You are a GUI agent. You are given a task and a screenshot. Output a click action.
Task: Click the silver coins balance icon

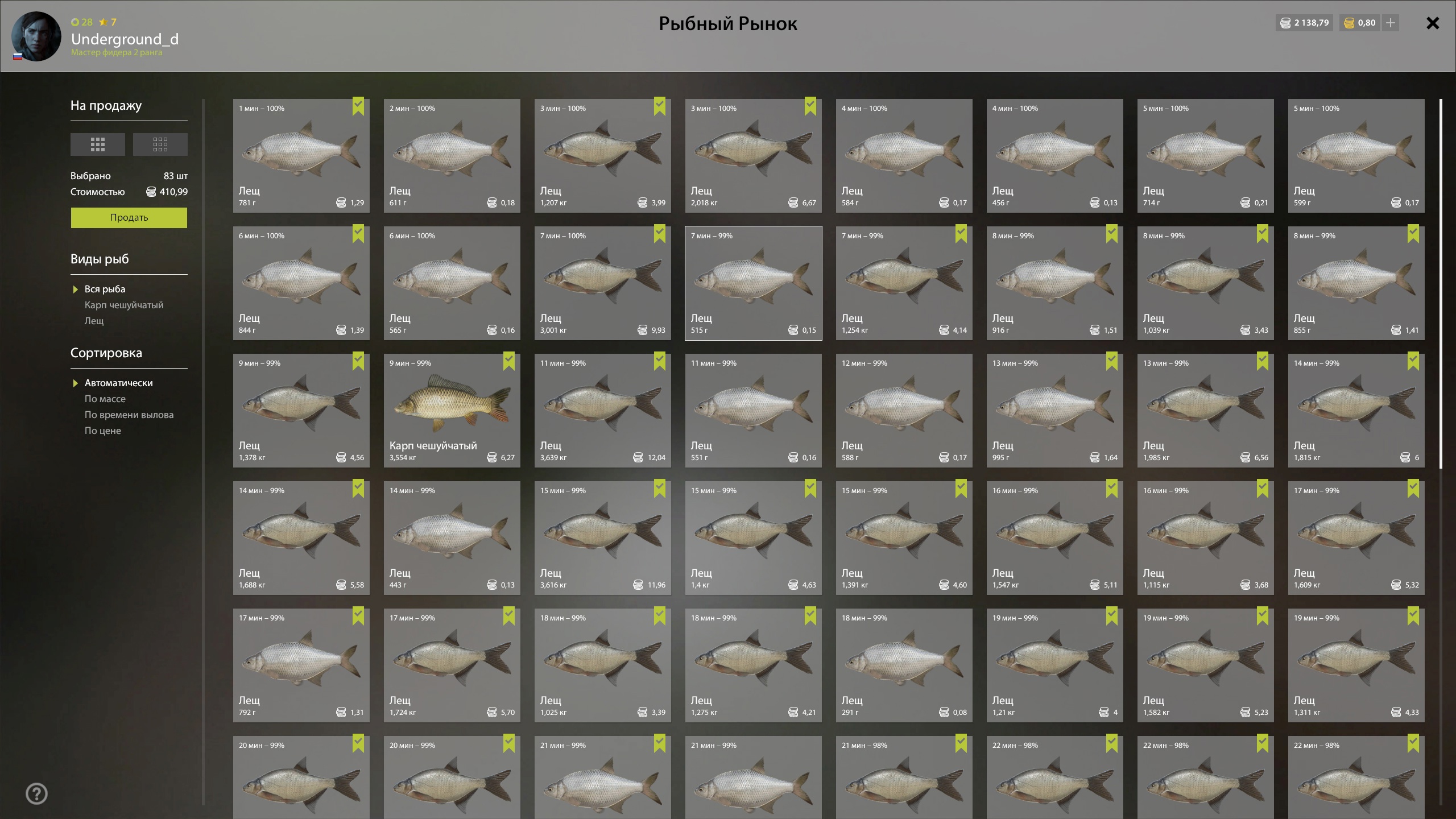pos(1285,23)
